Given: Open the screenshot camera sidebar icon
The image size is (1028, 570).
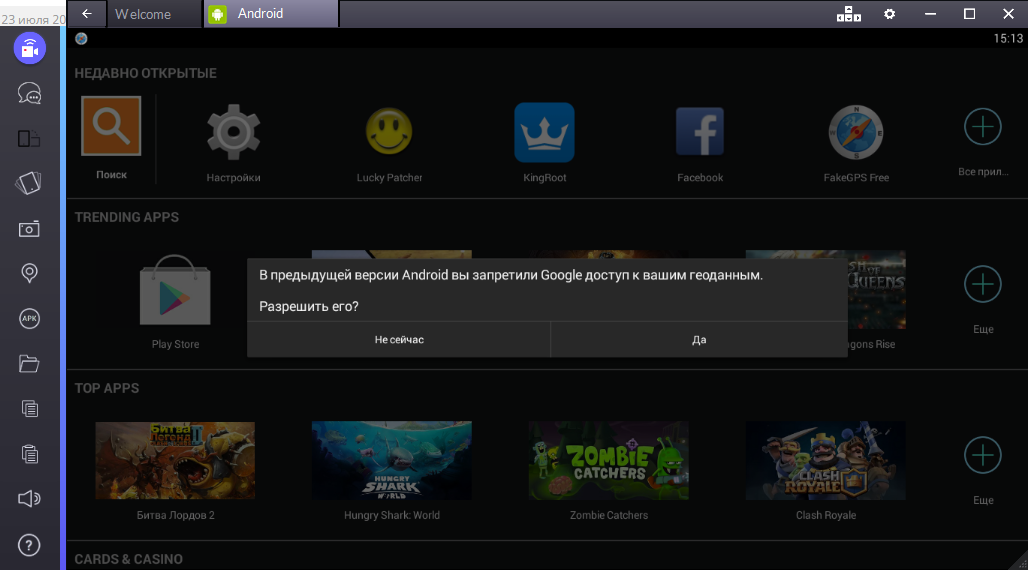Looking at the screenshot, I should 30,229.
